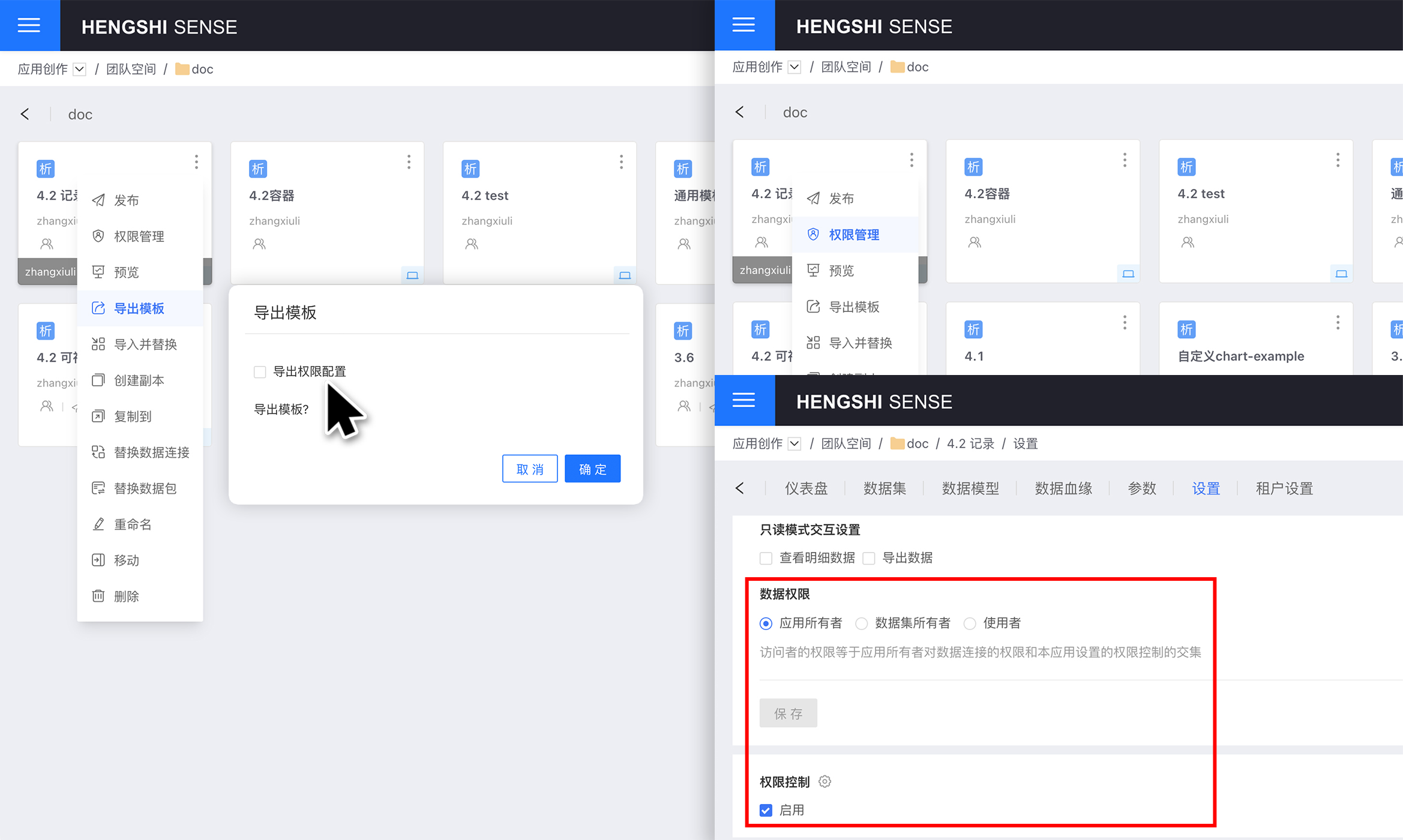
Task: Click the dashboard icon at bottom of left 4.2容器 card
Action: tap(412, 275)
